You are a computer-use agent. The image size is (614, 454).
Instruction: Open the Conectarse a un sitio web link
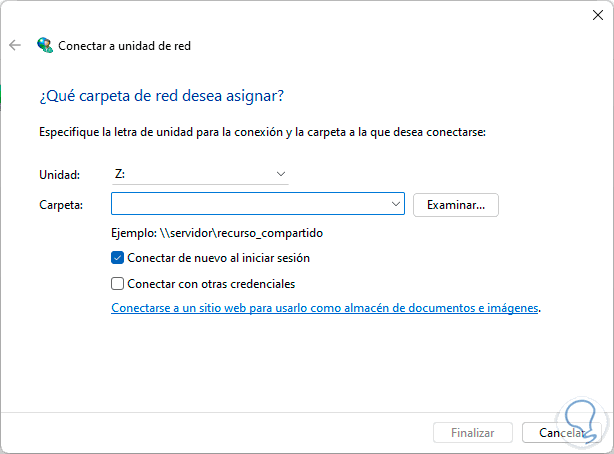pyautogui.click(x=325, y=309)
